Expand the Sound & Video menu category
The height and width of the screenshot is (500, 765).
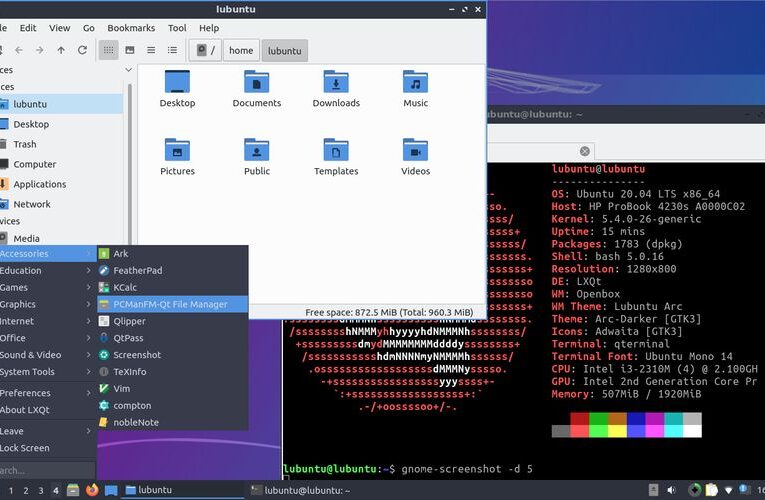(47, 355)
